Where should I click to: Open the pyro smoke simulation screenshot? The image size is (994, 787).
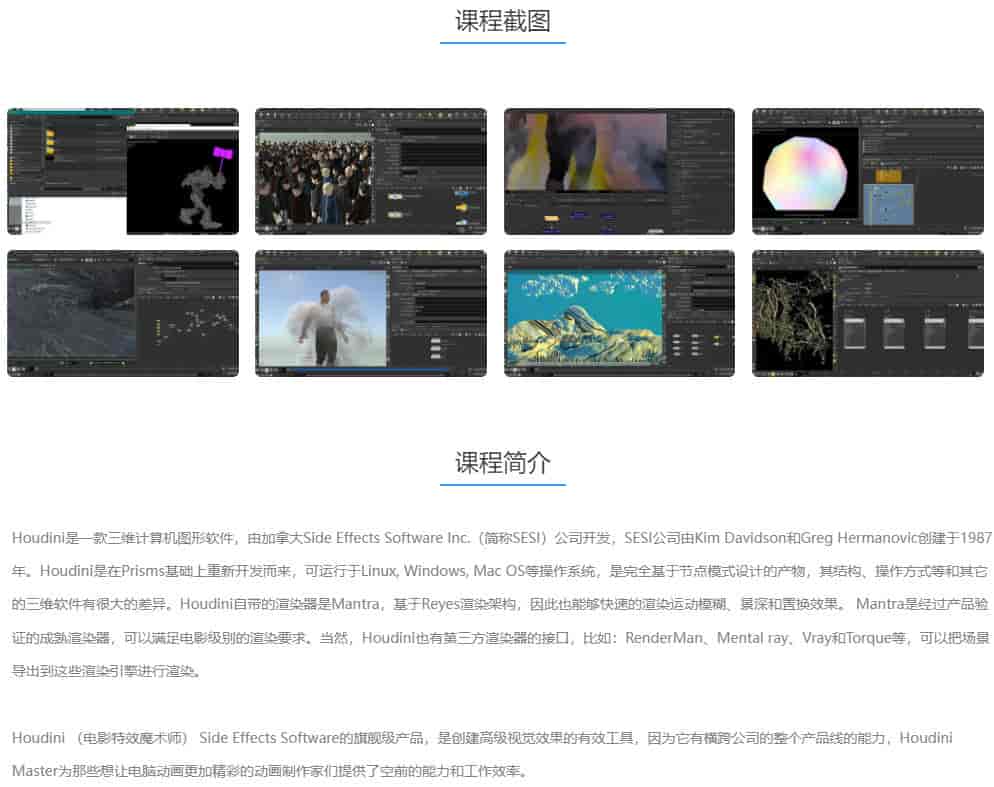618,170
